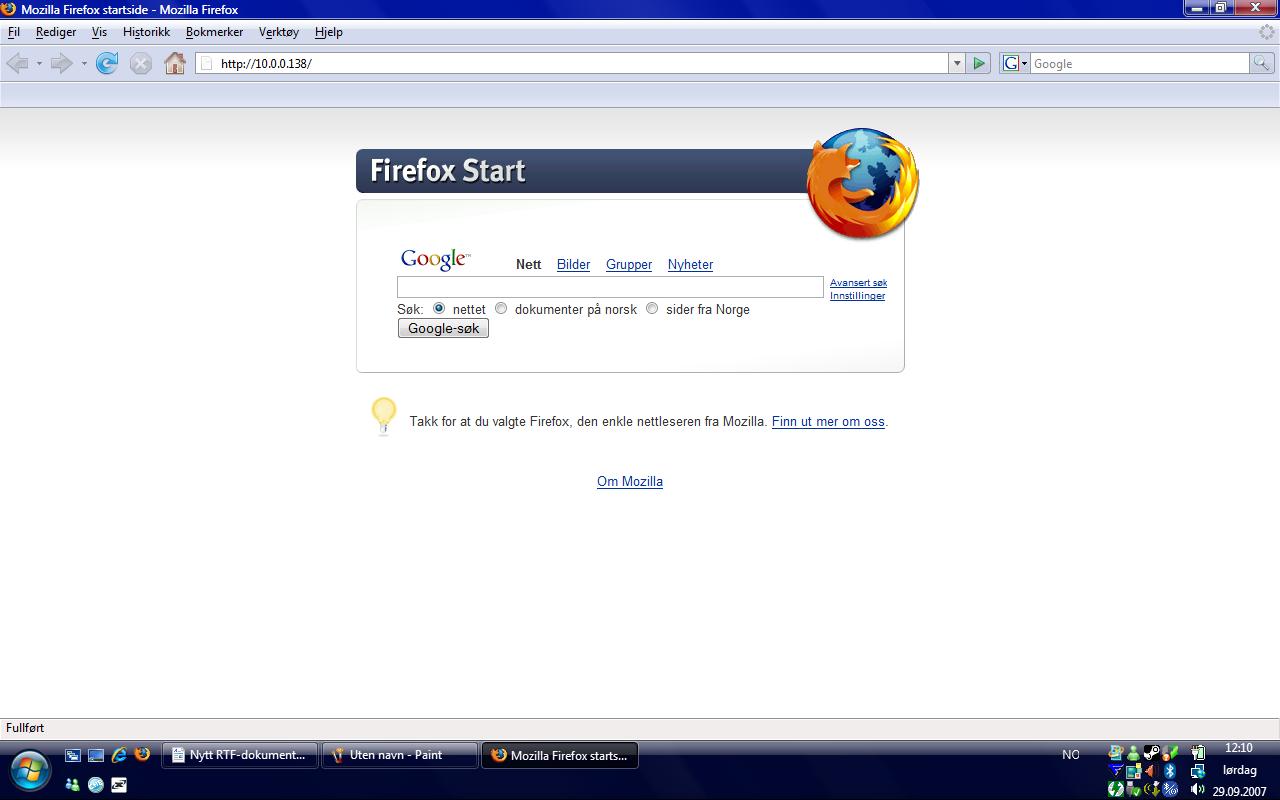Launch Firefox from Quick Launch
Screen dimensions: 1280x800
[x=142, y=754]
